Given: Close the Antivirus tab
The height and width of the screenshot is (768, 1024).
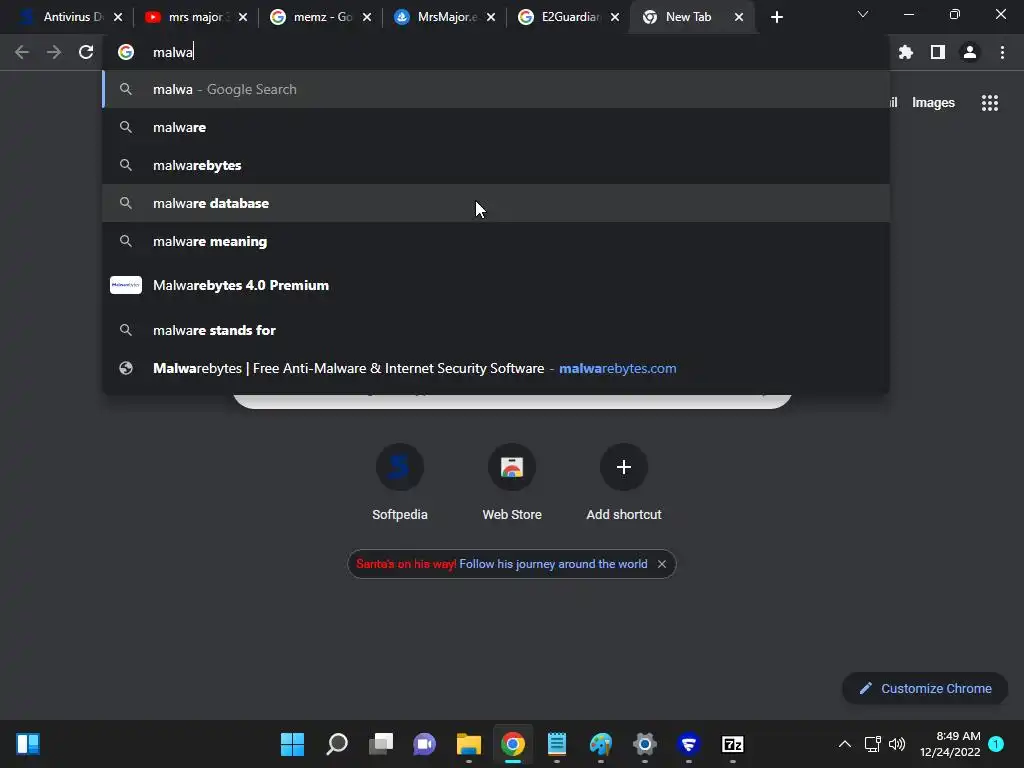Looking at the screenshot, I should [118, 17].
